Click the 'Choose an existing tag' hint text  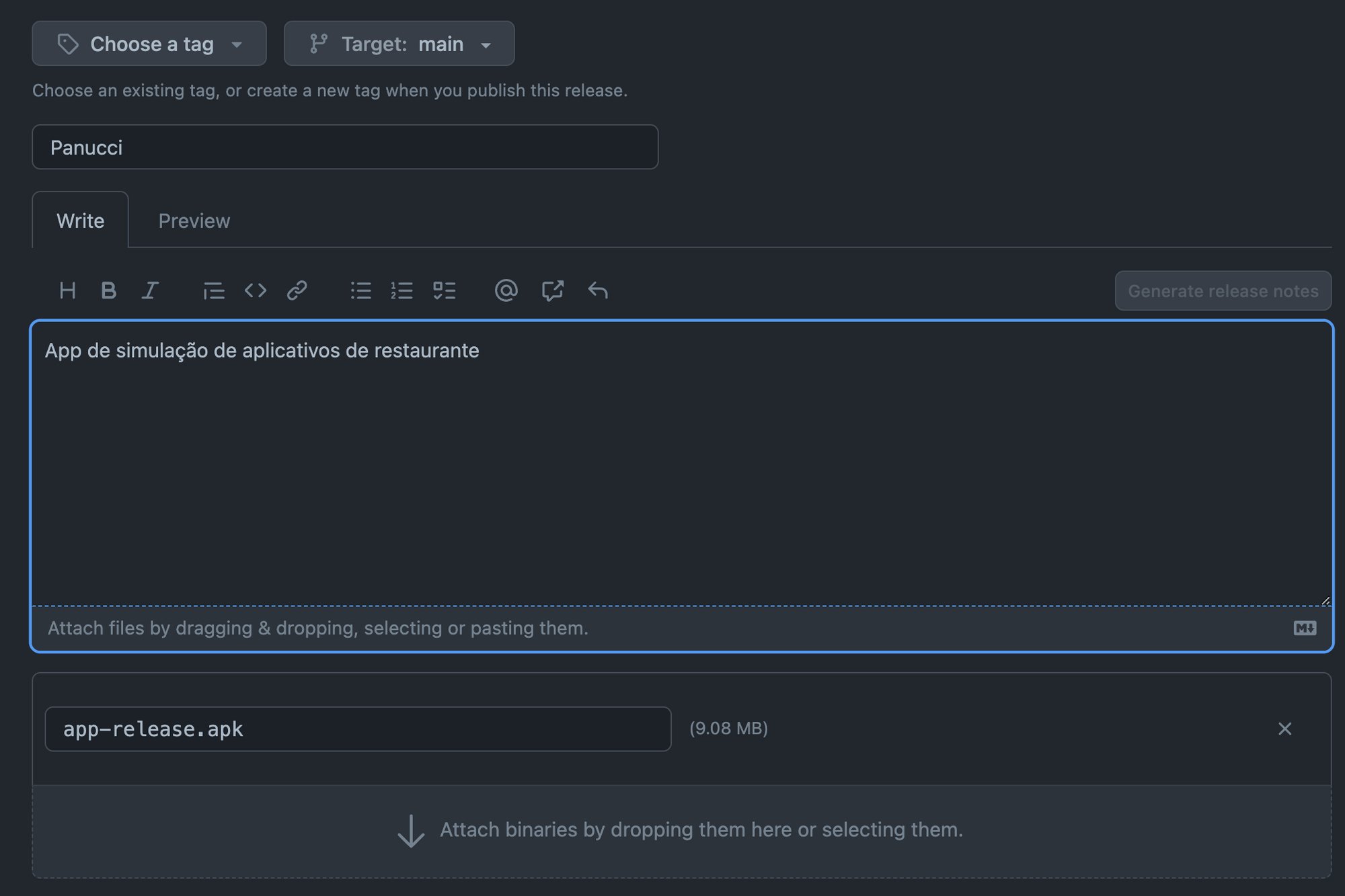pos(330,91)
